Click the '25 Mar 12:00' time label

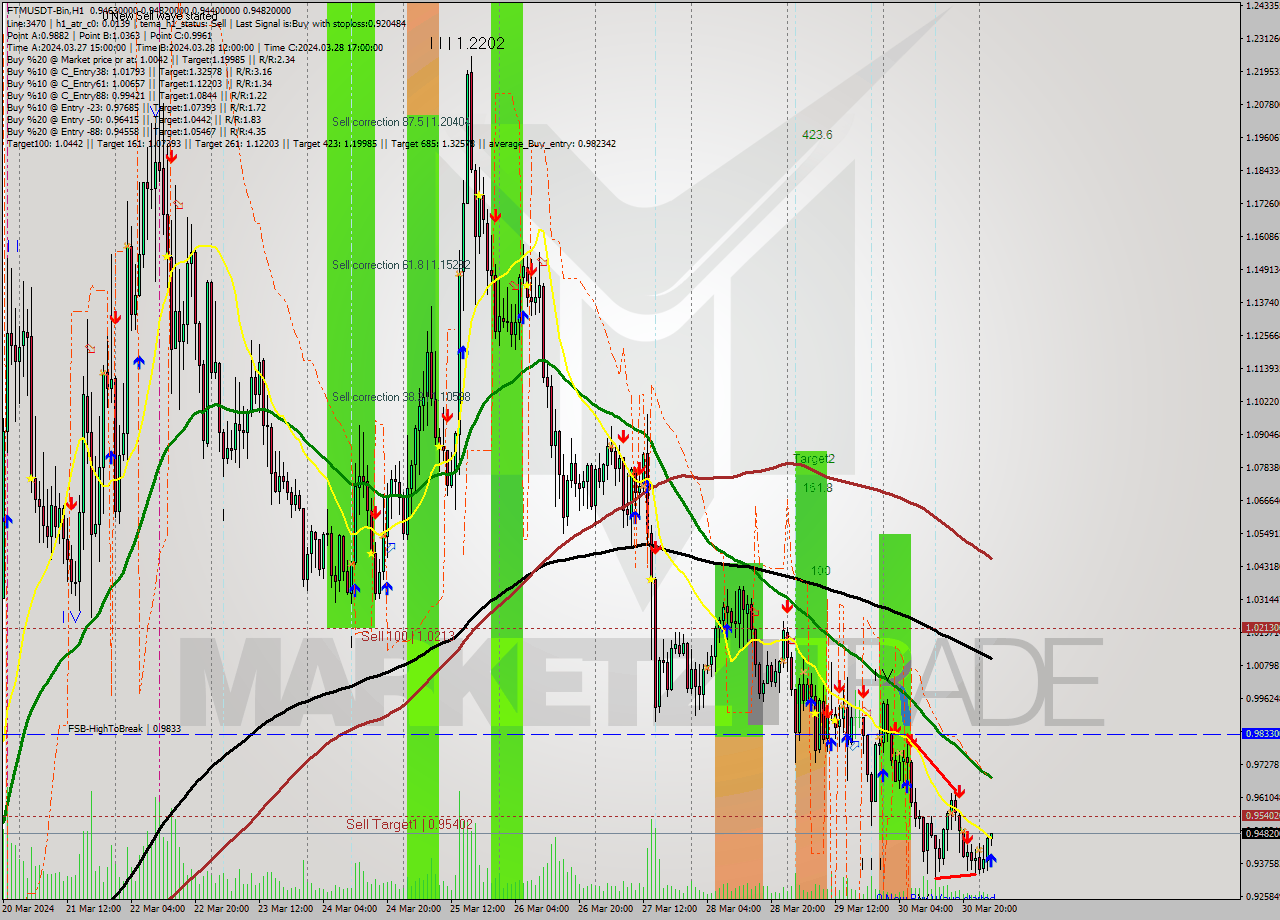pos(480,909)
